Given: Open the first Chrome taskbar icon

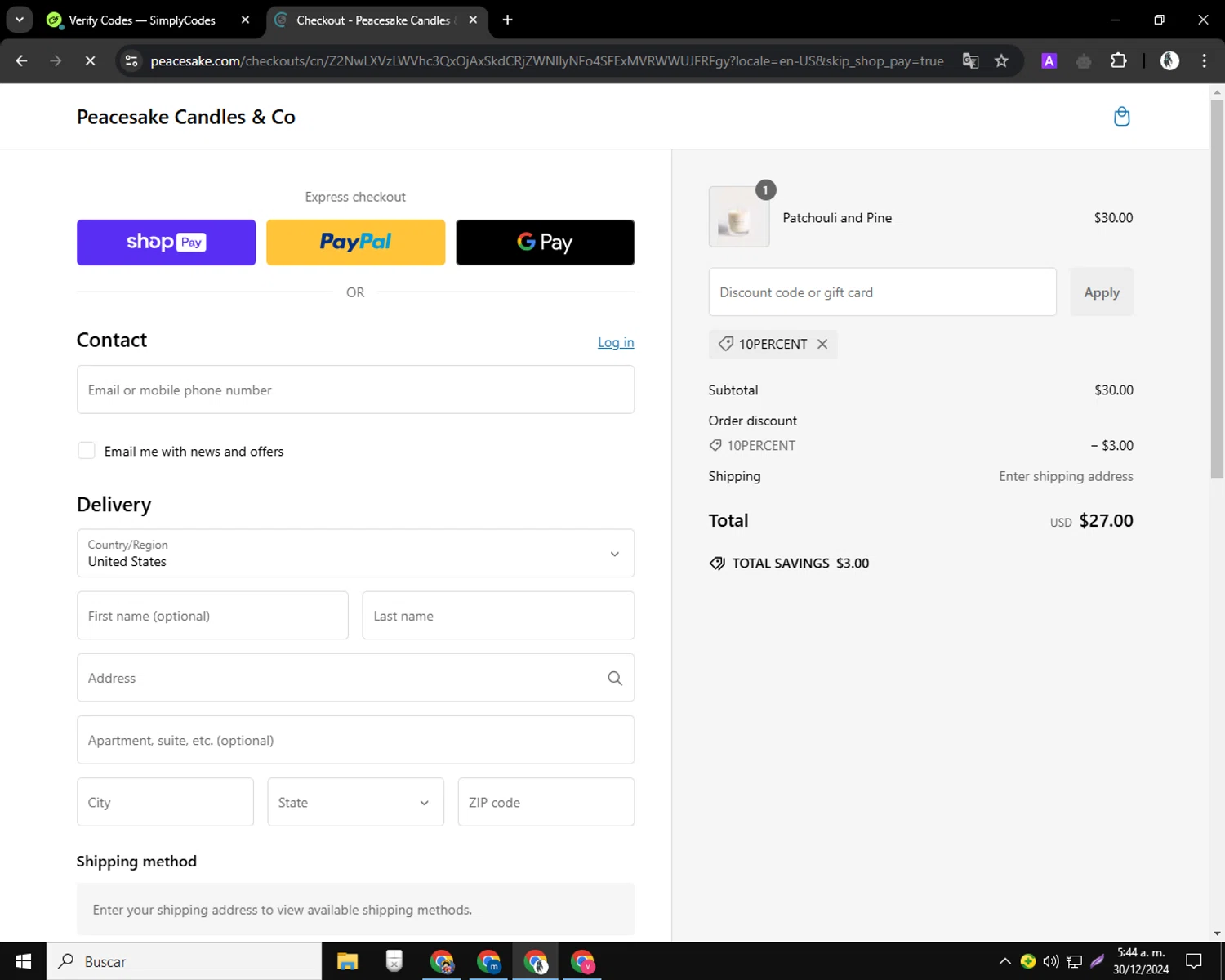Looking at the screenshot, I should pos(442,961).
